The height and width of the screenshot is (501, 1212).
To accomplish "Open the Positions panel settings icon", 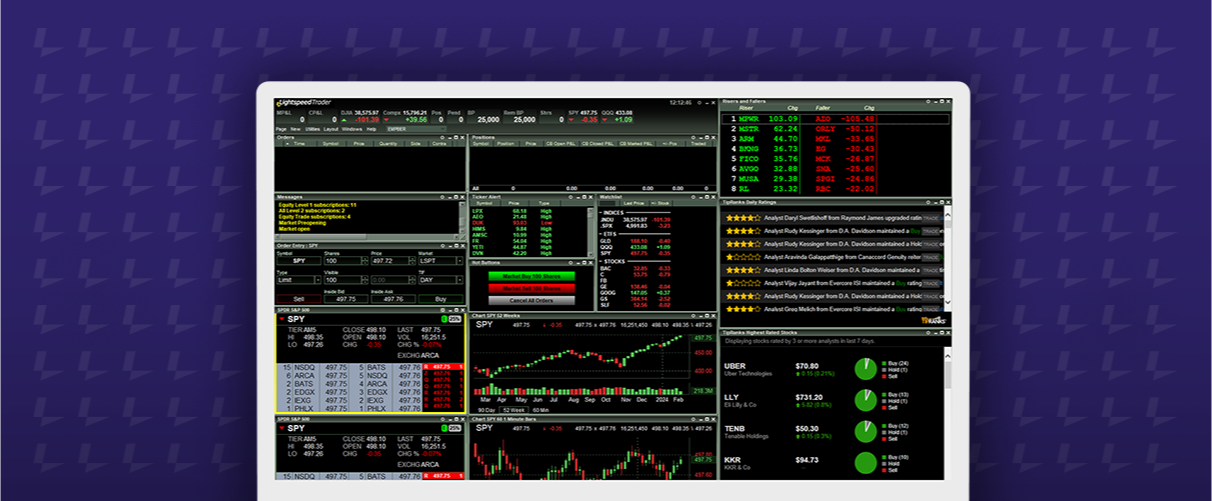I will click(693, 137).
